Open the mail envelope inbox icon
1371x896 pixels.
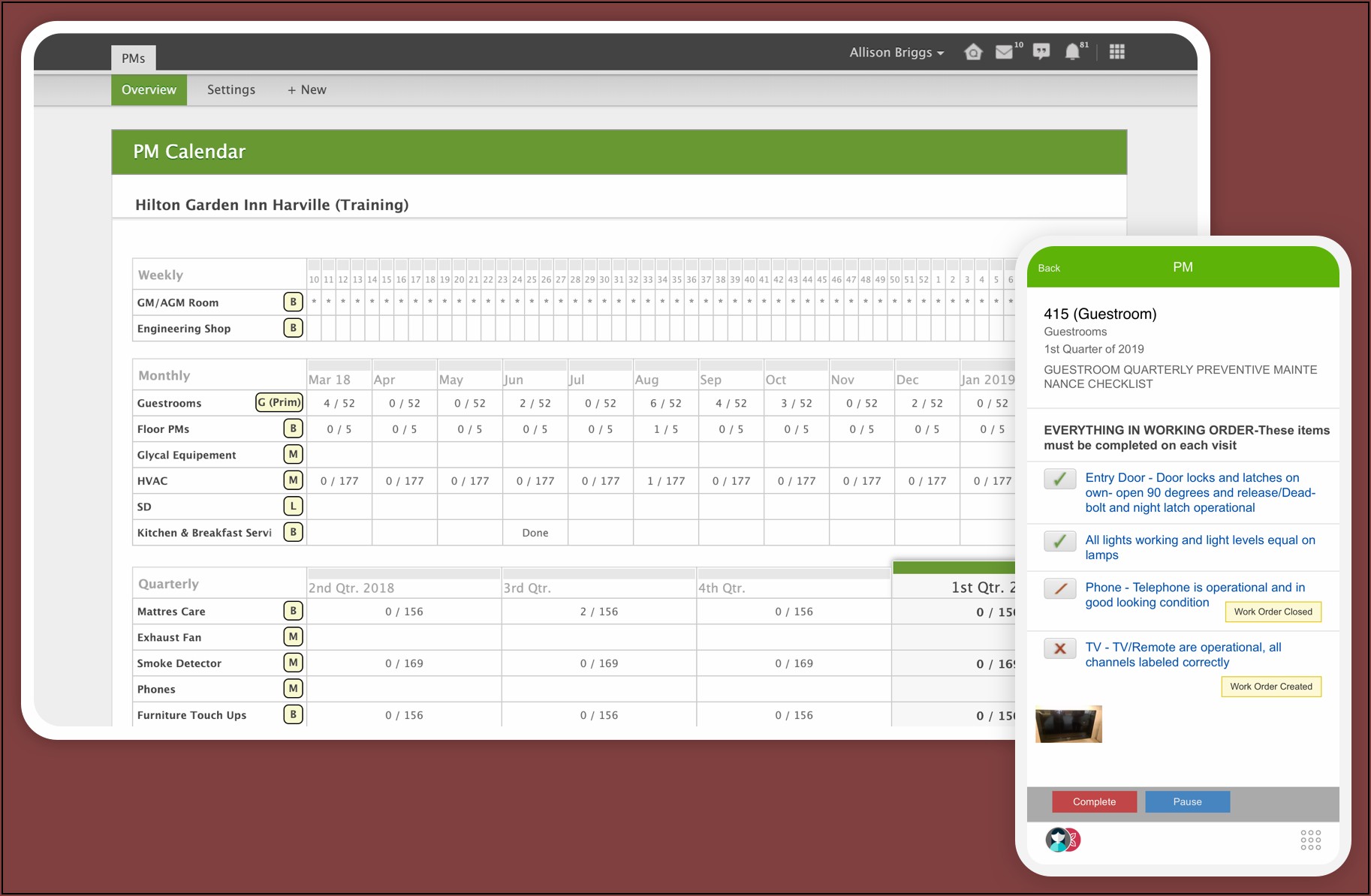pos(1004,52)
